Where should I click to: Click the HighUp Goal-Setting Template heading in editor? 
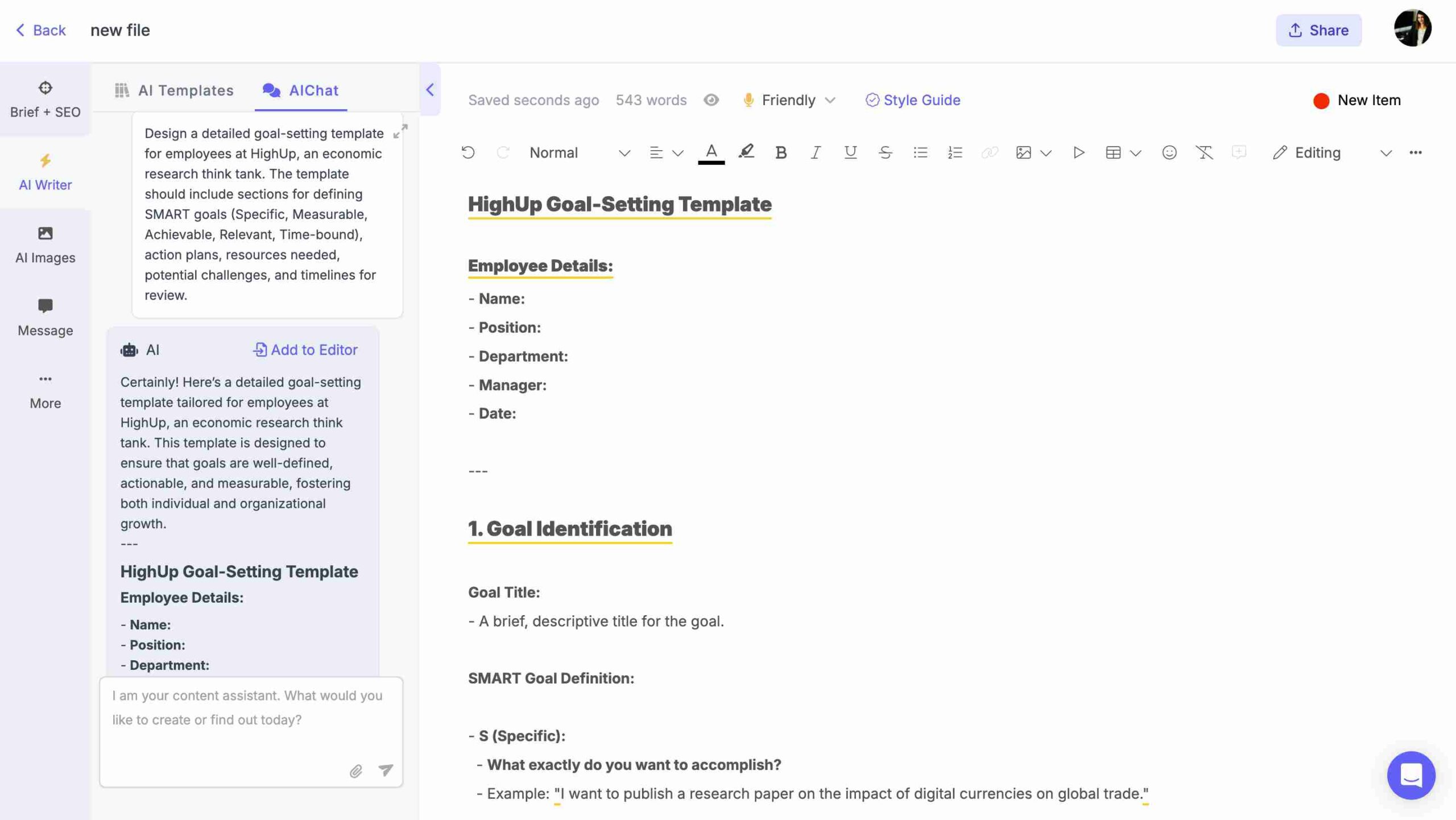click(x=619, y=204)
